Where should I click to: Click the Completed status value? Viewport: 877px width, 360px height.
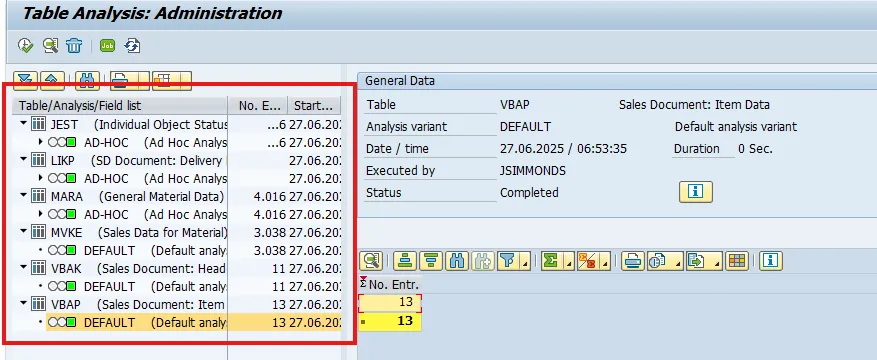pyautogui.click(x=529, y=192)
